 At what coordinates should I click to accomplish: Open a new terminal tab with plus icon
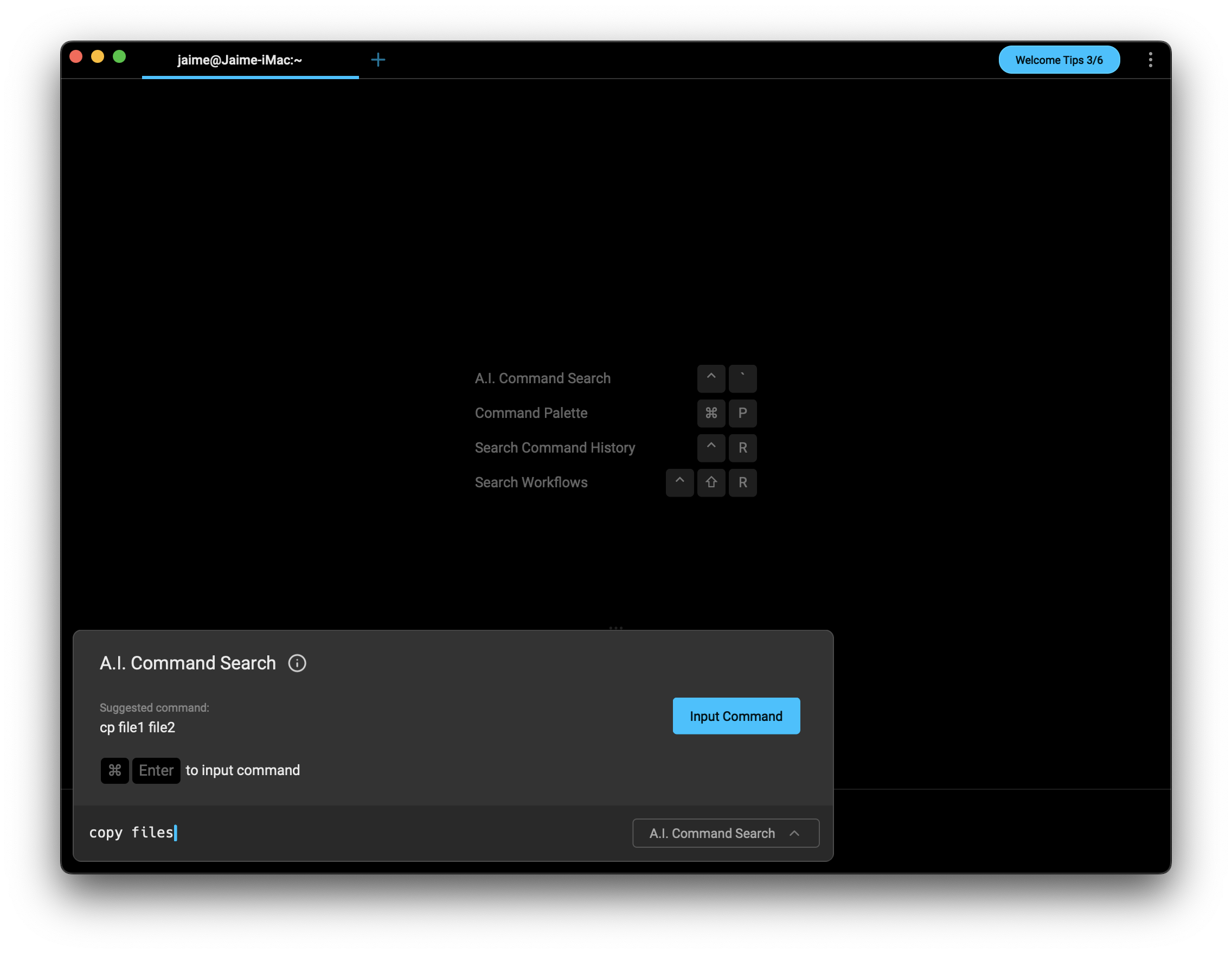pos(378,60)
